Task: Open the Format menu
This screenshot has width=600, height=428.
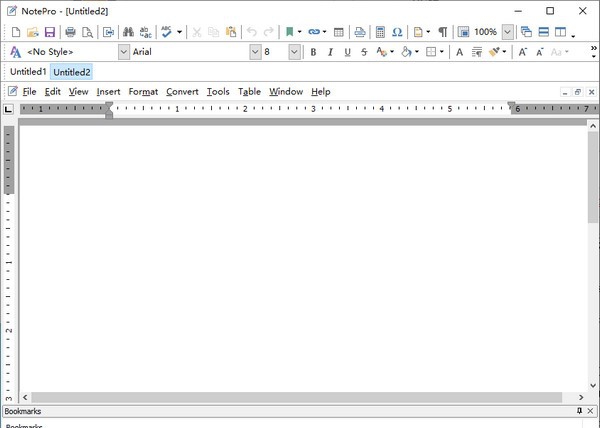Action: [143, 92]
